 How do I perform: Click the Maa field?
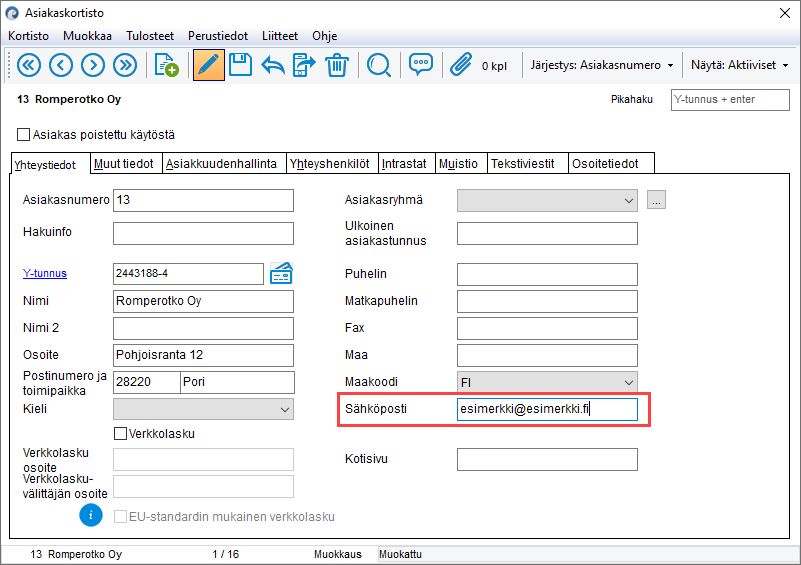tap(547, 355)
